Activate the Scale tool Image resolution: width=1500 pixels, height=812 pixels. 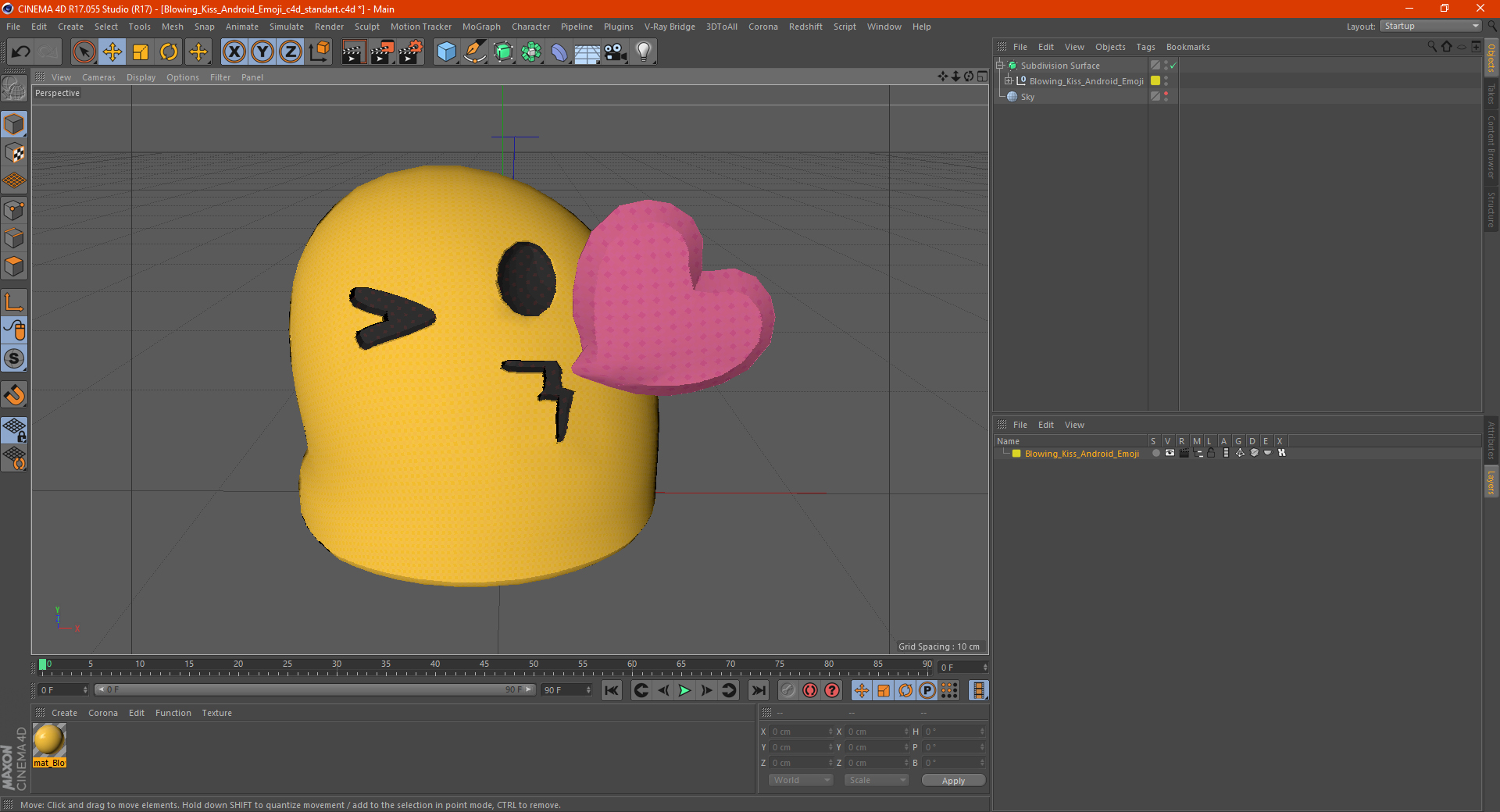pyautogui.click(x=141, y=52)
